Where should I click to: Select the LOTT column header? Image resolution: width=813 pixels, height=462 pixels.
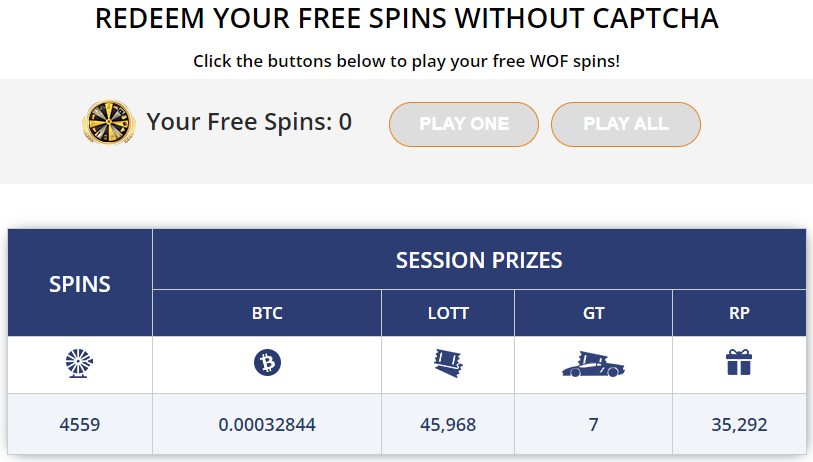point(448,313)
